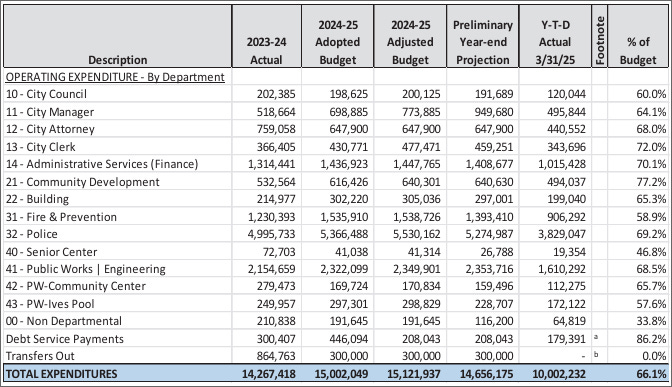This screenshot has width=672, height=387.
Task: Click total adopted budget 15,002,049
Action: coord(341,374)
